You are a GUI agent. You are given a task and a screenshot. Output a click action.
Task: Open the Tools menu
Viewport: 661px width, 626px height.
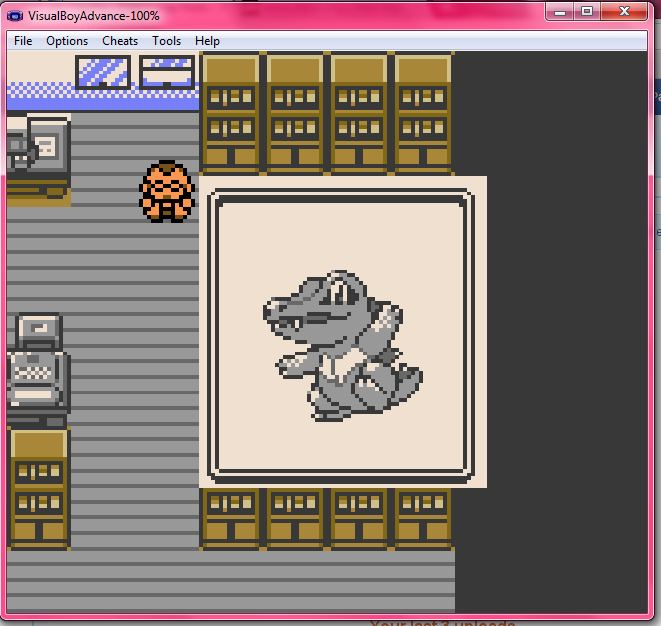pyautogui.click(x=167, y=41)
